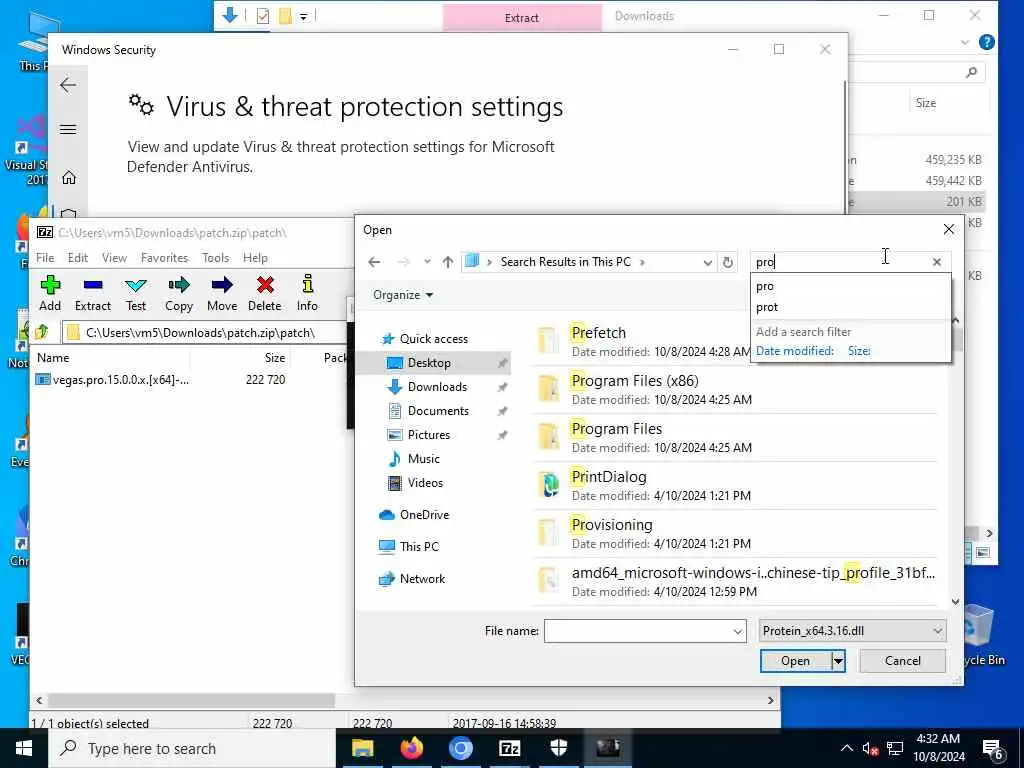
Task: Open the 7-Zip Favorites menu
Action: pos(164,258)
